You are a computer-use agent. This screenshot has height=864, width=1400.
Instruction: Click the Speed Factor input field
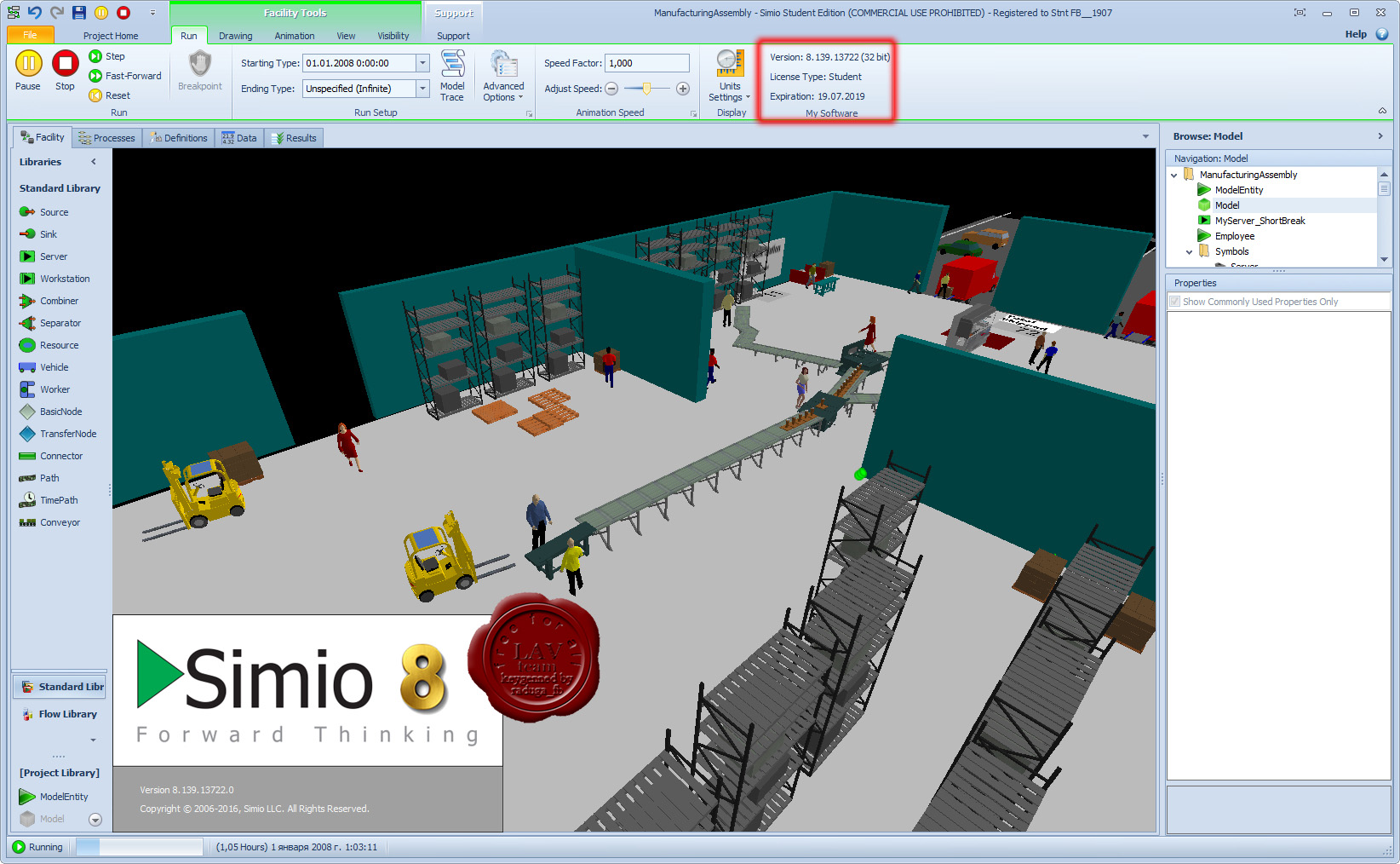click(x=647, y=63)
